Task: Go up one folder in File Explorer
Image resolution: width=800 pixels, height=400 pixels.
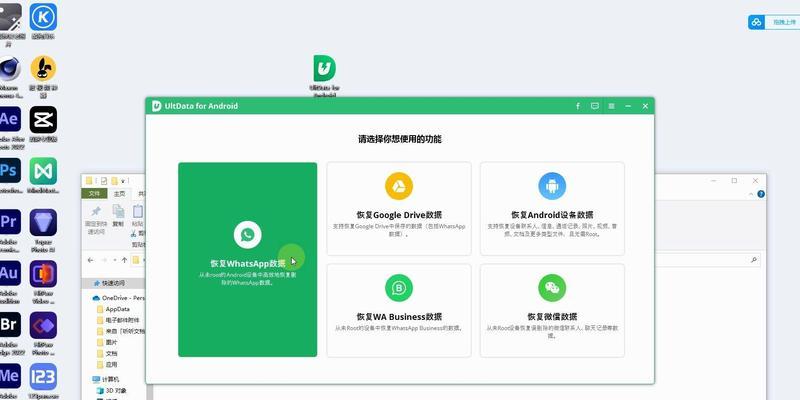Action: (x=124, y=260)
